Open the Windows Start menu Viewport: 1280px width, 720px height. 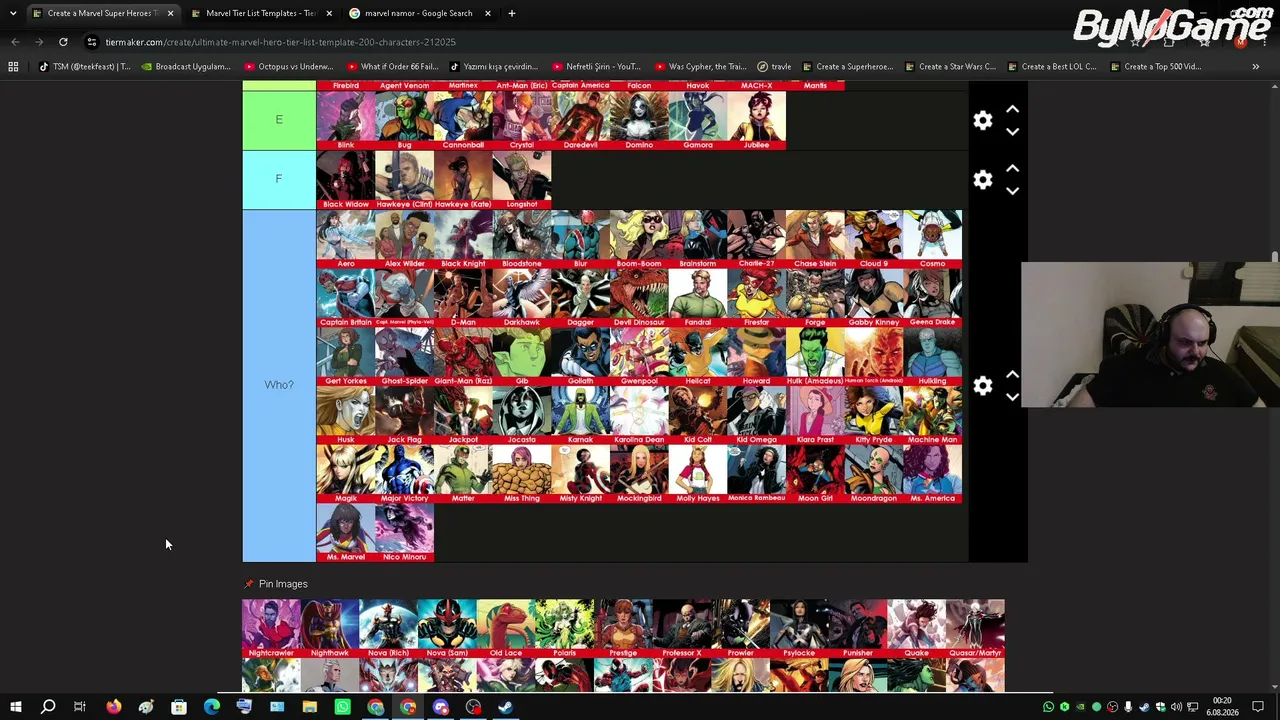[x=16, y=707]
